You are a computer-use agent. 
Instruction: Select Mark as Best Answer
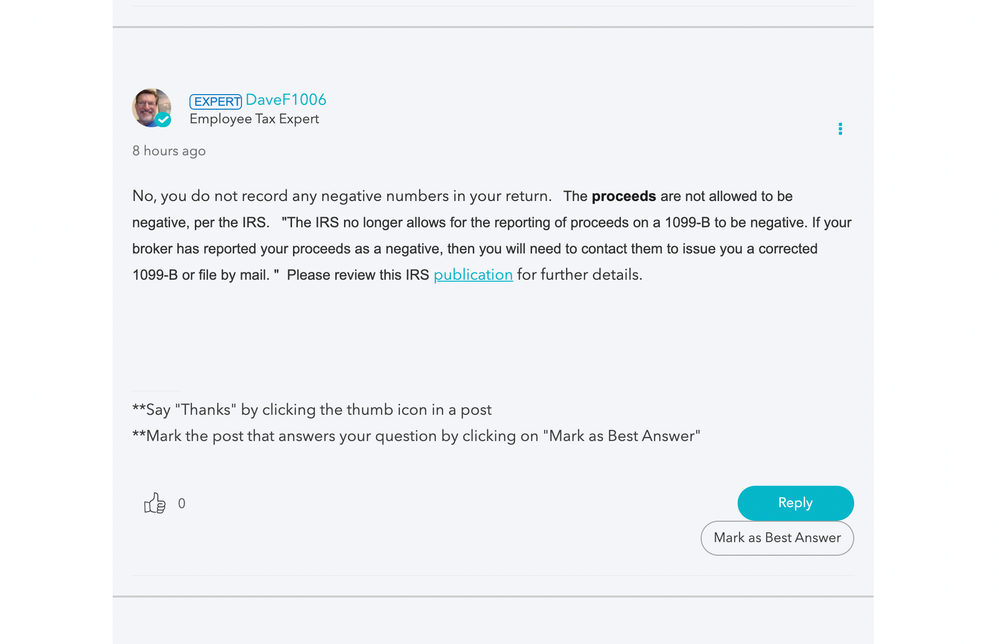click(777, 538)
